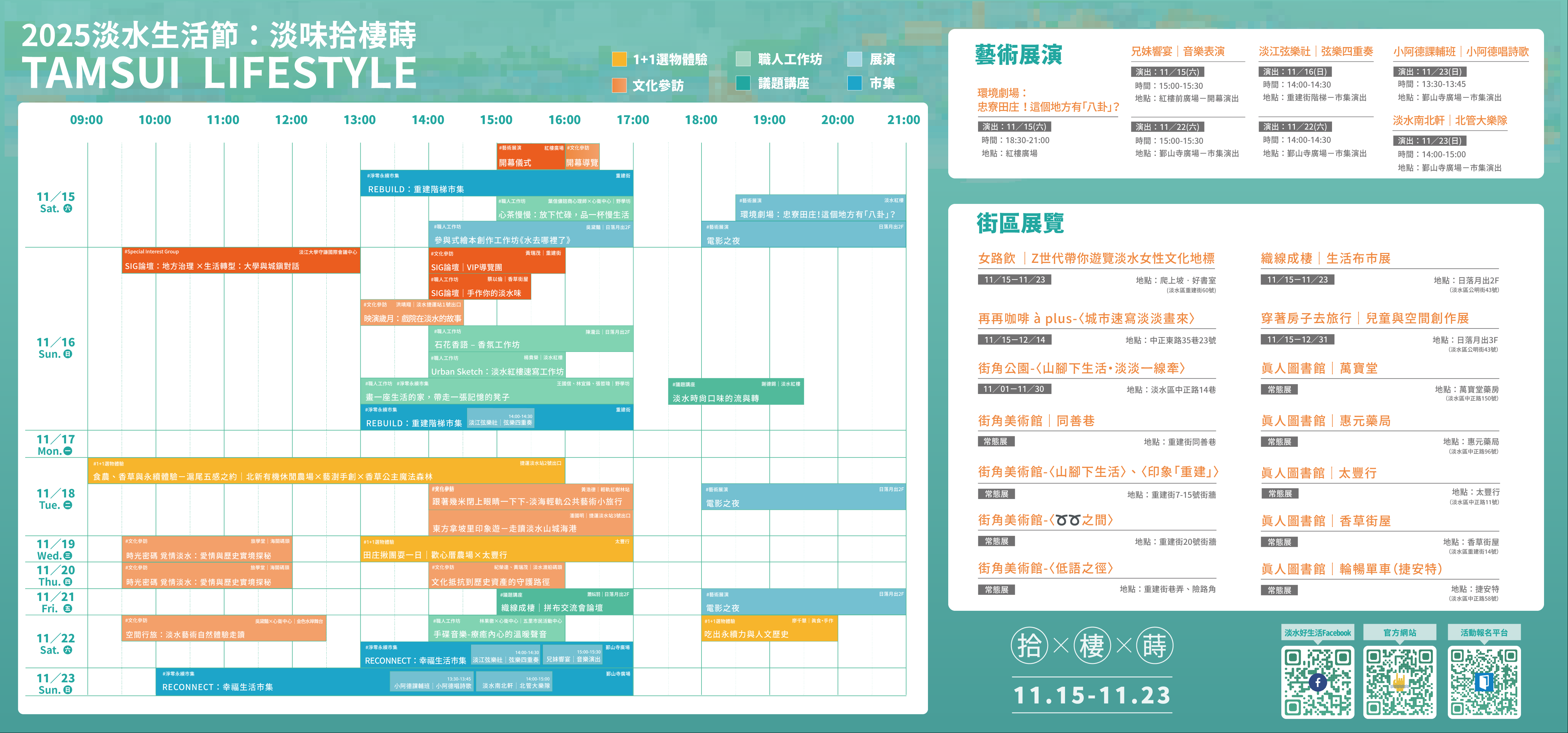
Task: Open 織線成棧 生活布市展 title
Action: click(x=1325, y=259)
